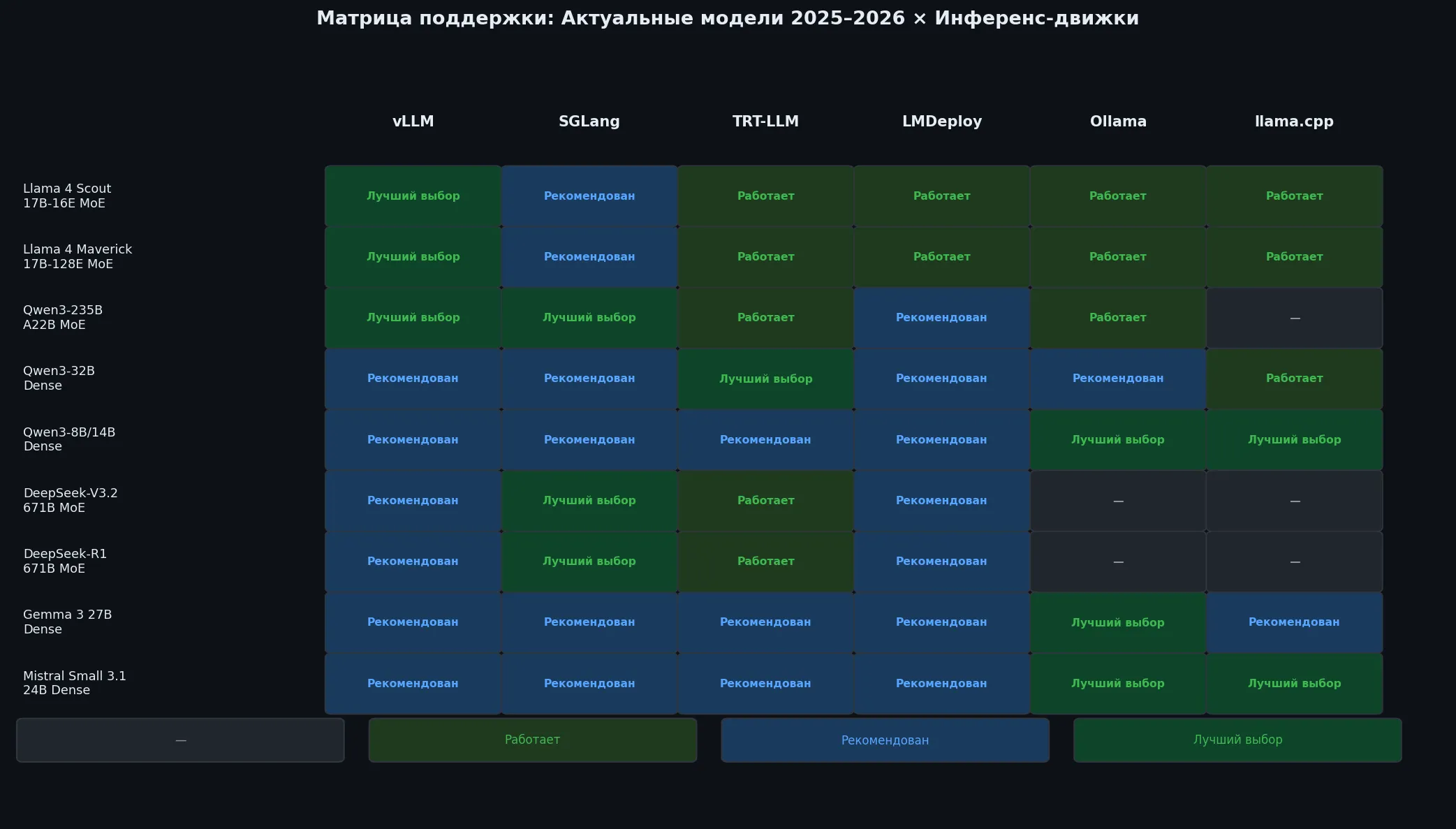Image resolution: width=1456 pixels, height=829 pixels.
Task: Select the Llama 4 Scout row label
Action: click(67, 196)
